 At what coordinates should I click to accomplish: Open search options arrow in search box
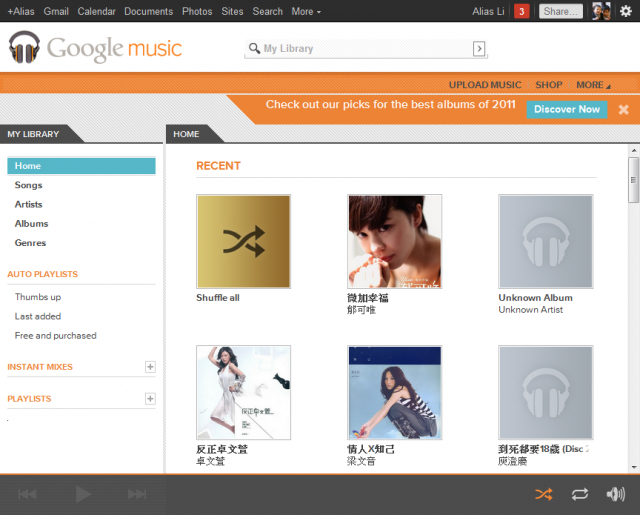coord(479,49)
